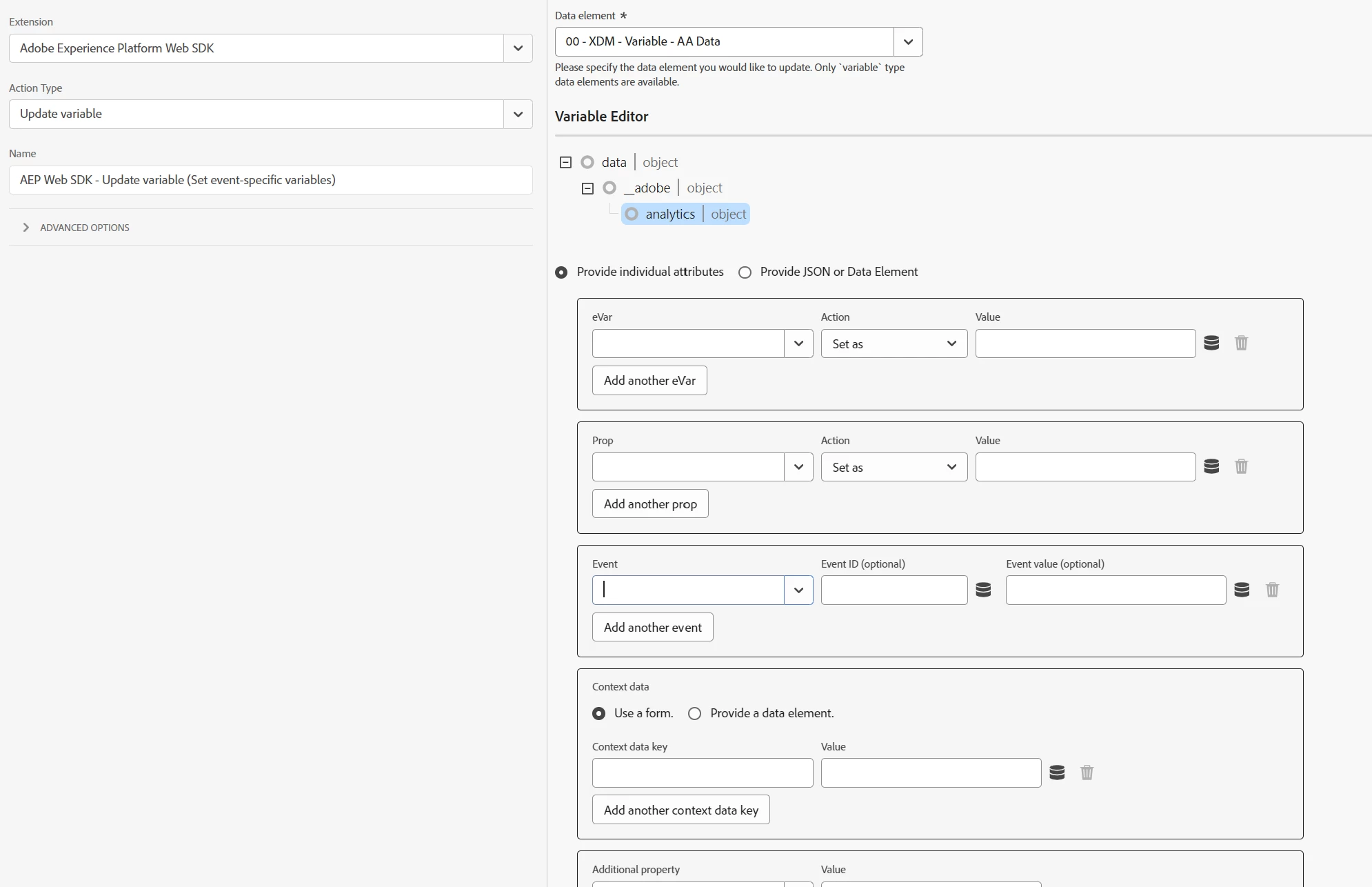Screen dimensions: 1372x887
Task: Remove the context data key row
Action: point(1087,773)
